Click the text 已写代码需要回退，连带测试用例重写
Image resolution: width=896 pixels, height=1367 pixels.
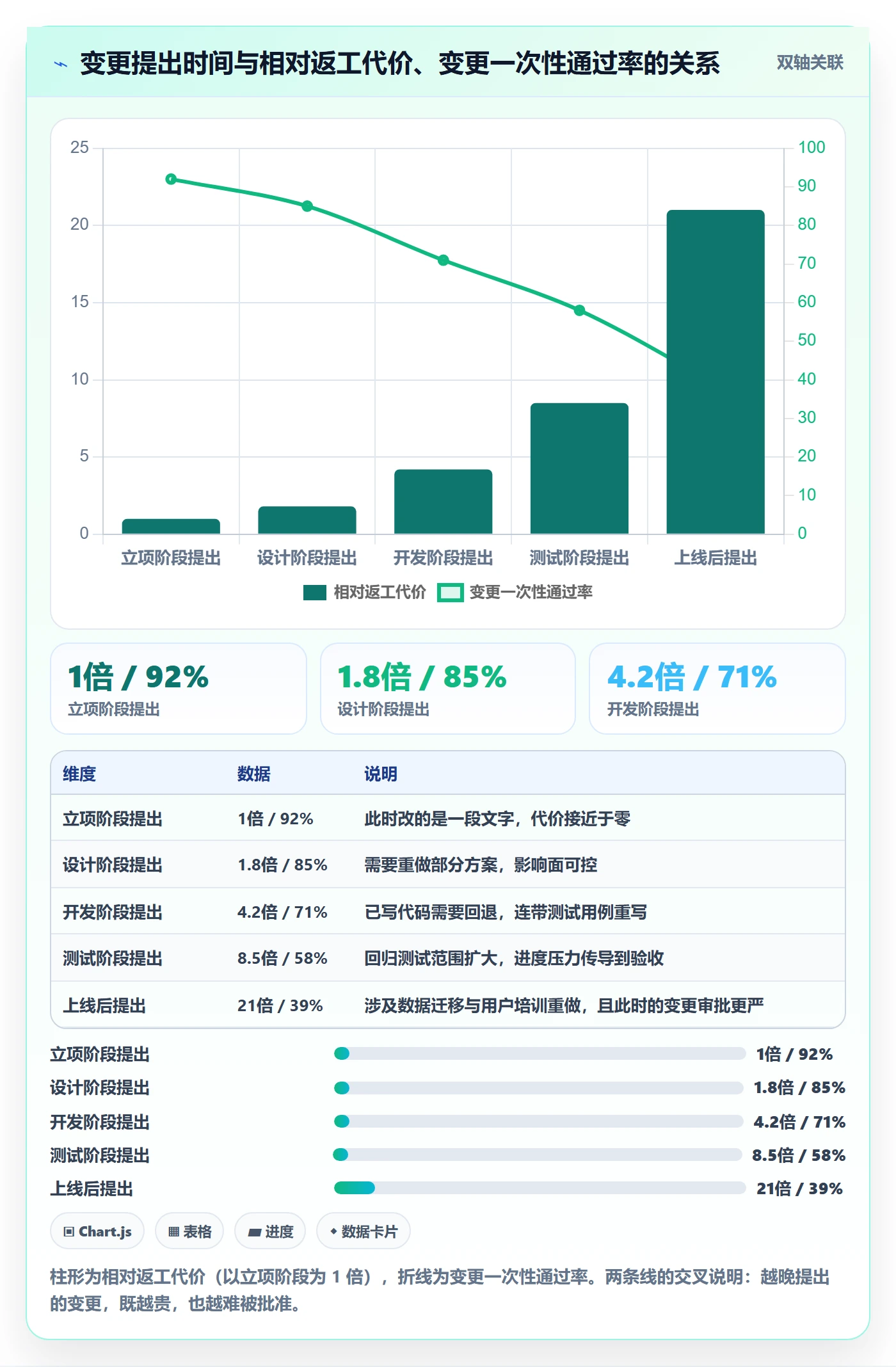point(506,912)
